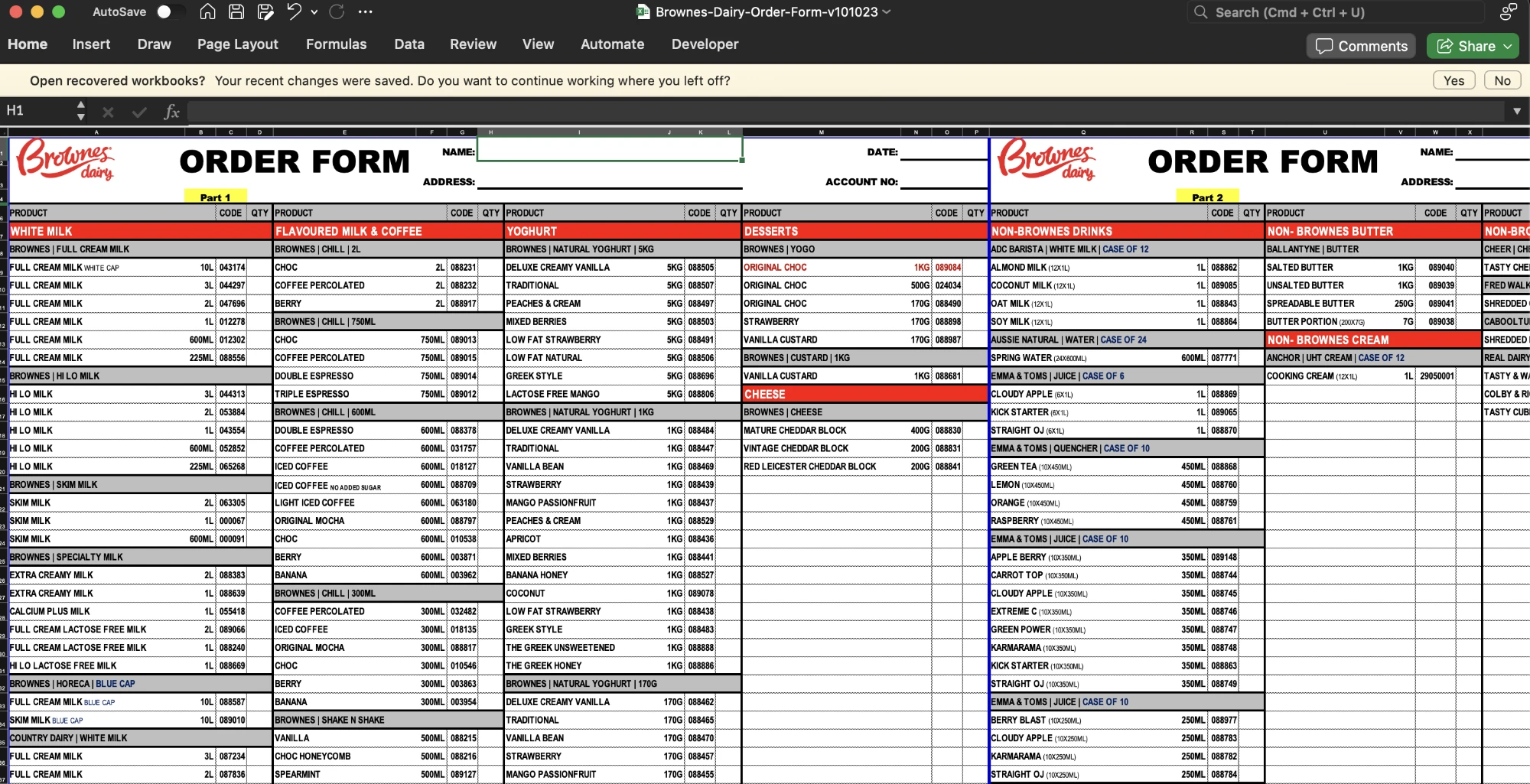1530x784 pixels.
Task: Undo the last action
Action: click(295, 11)
